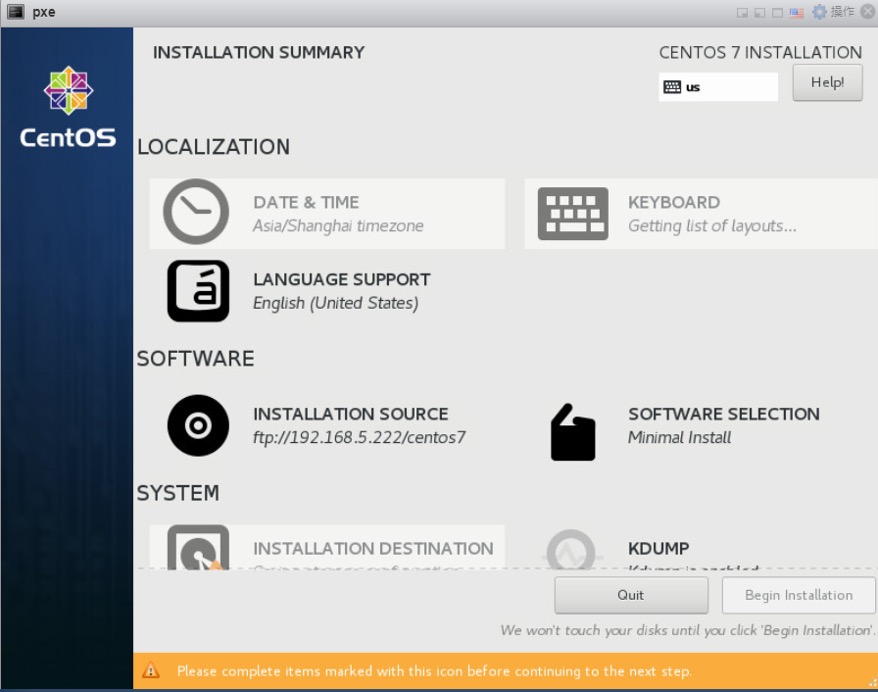Open the Asia/Shanghai timezone setting

(x=338, y=226)
